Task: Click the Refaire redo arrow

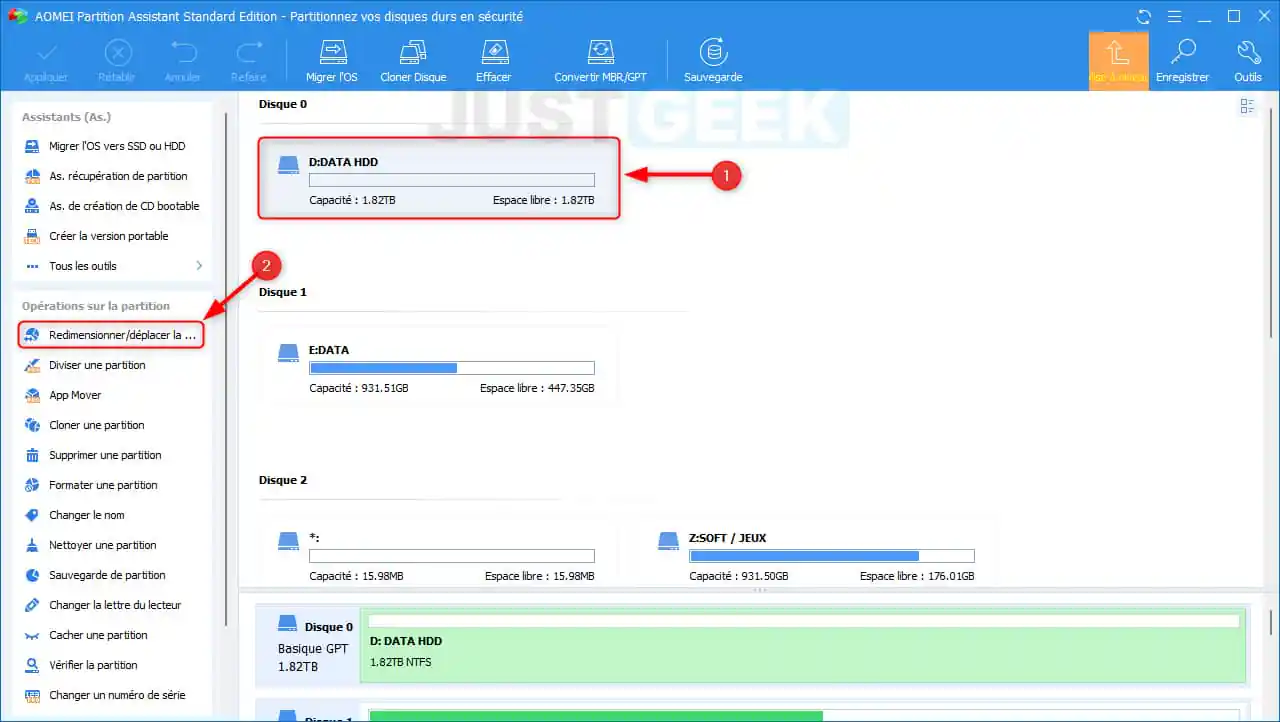Action: (248, 52)
